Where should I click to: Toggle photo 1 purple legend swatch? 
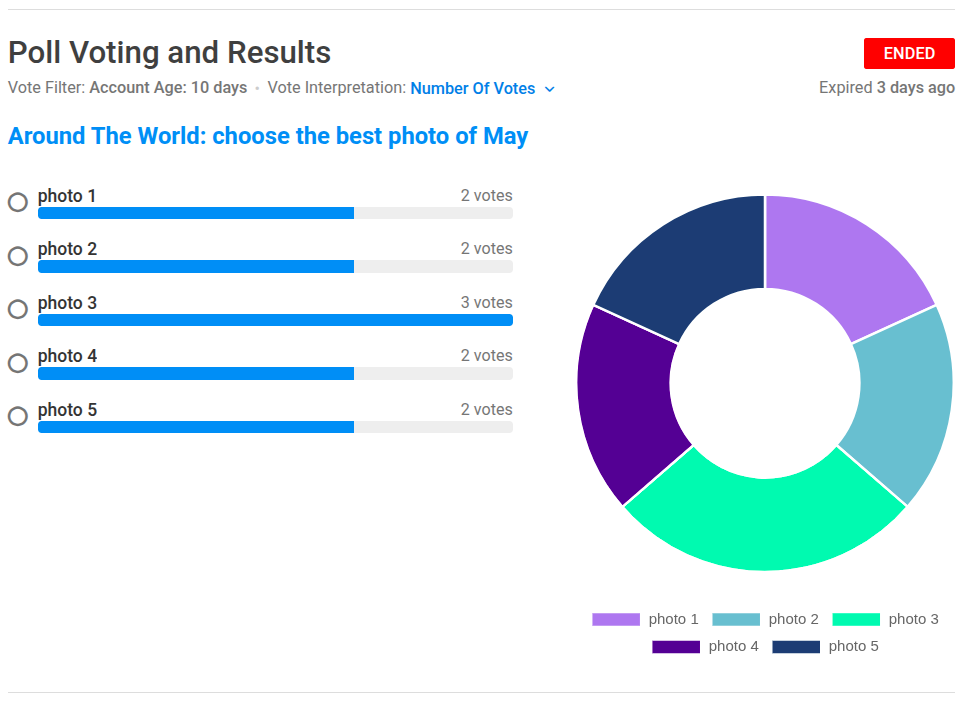(616, 619)
